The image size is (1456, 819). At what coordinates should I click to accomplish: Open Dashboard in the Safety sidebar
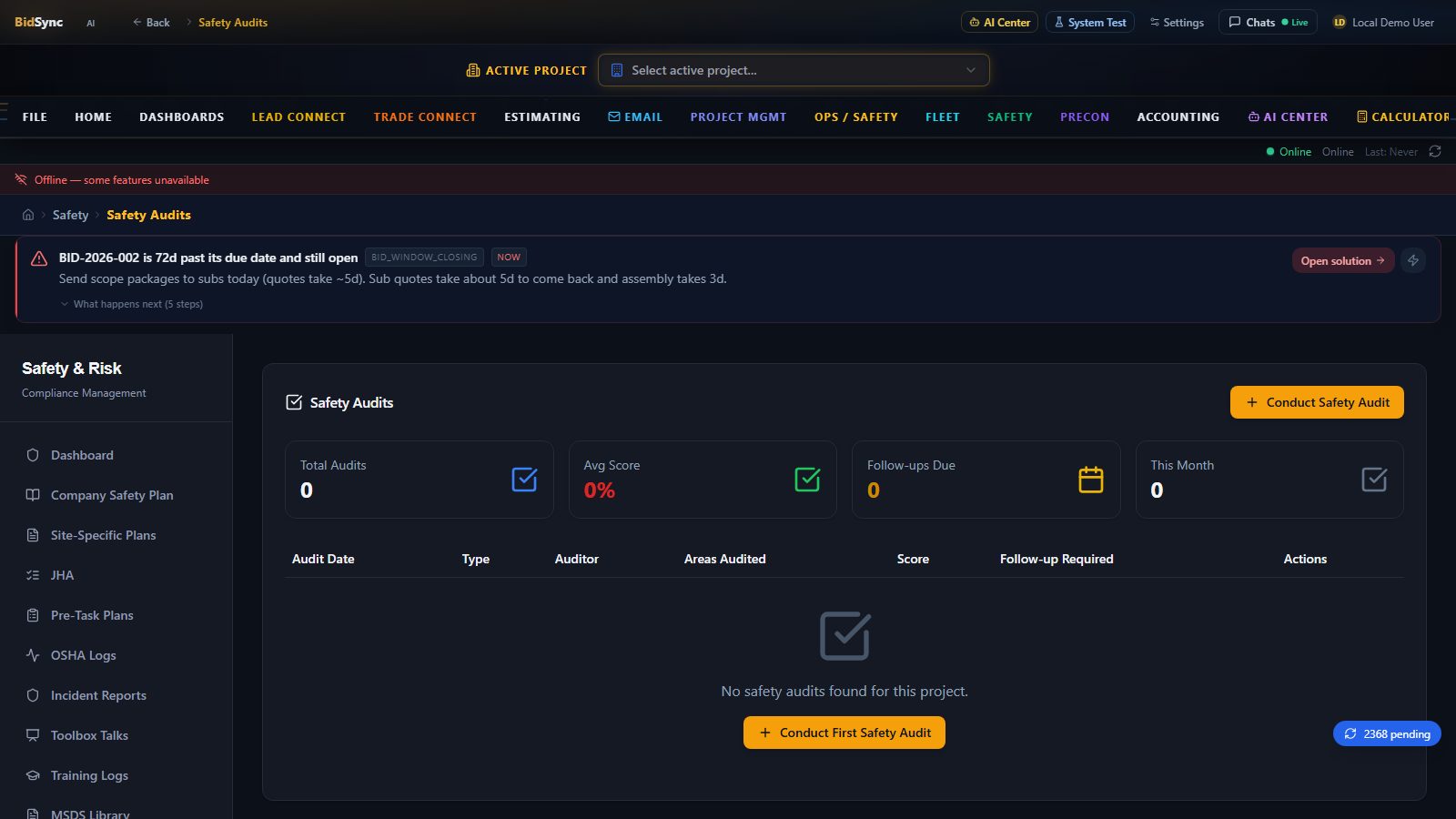coord(116,455)
